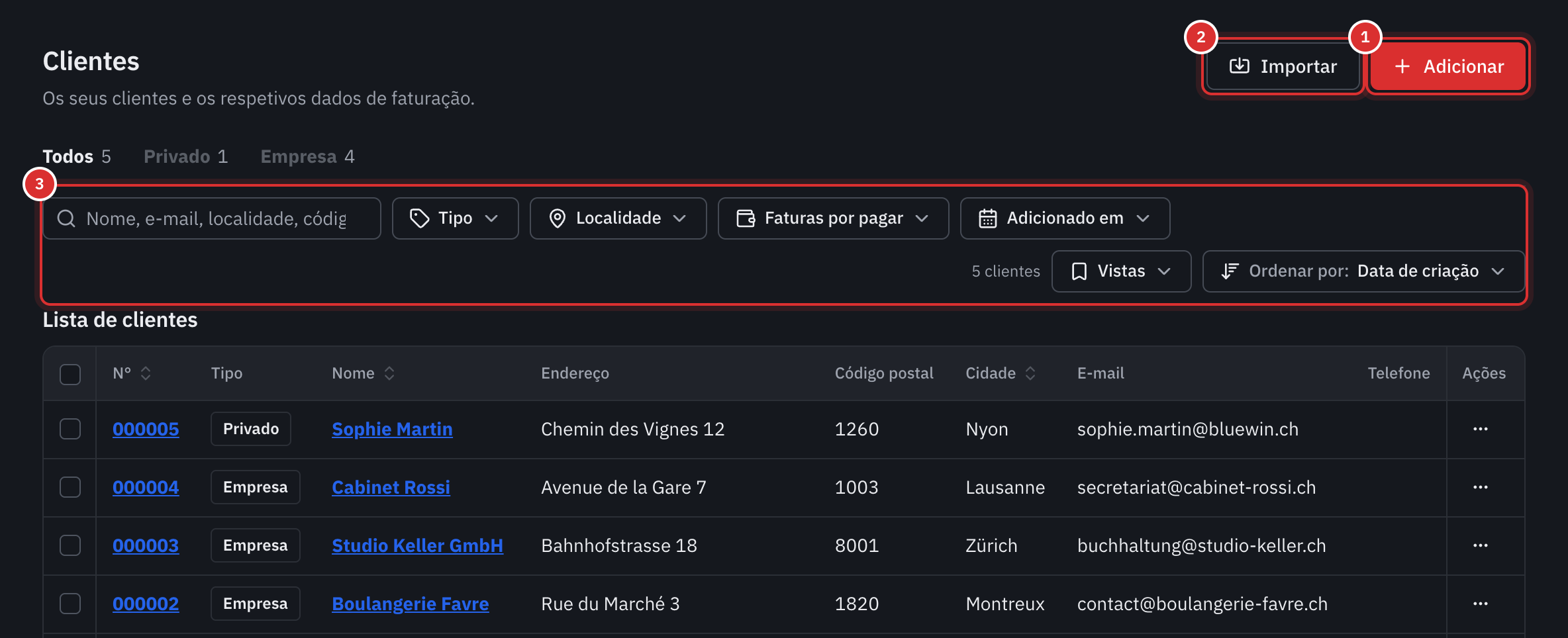
Task: Open client number 000004 link
Action: coord(146,487)
